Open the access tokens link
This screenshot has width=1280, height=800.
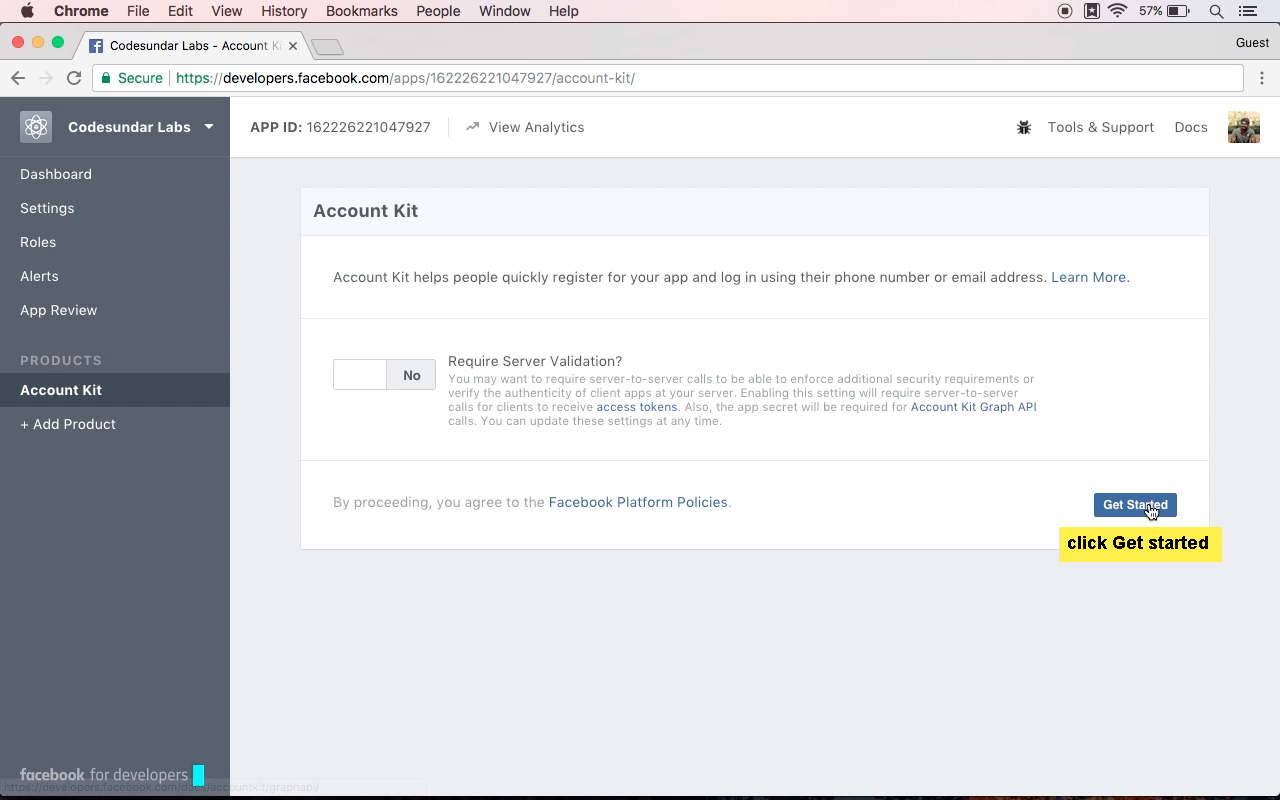637,407
